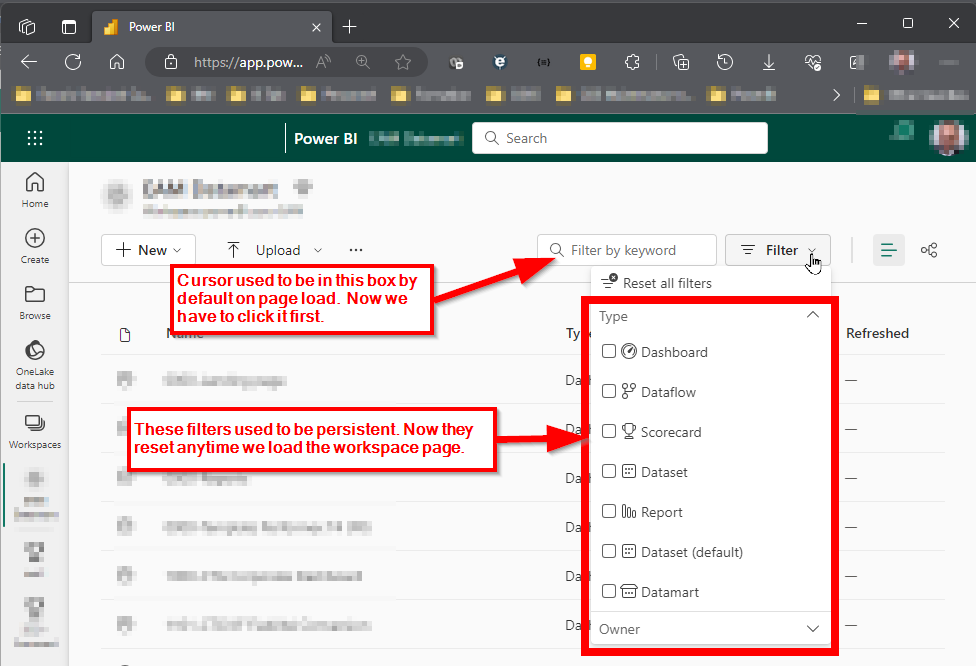Click the Filter by keyword box
This screenshot has height=666, width=976.
[x=627, y=250]
